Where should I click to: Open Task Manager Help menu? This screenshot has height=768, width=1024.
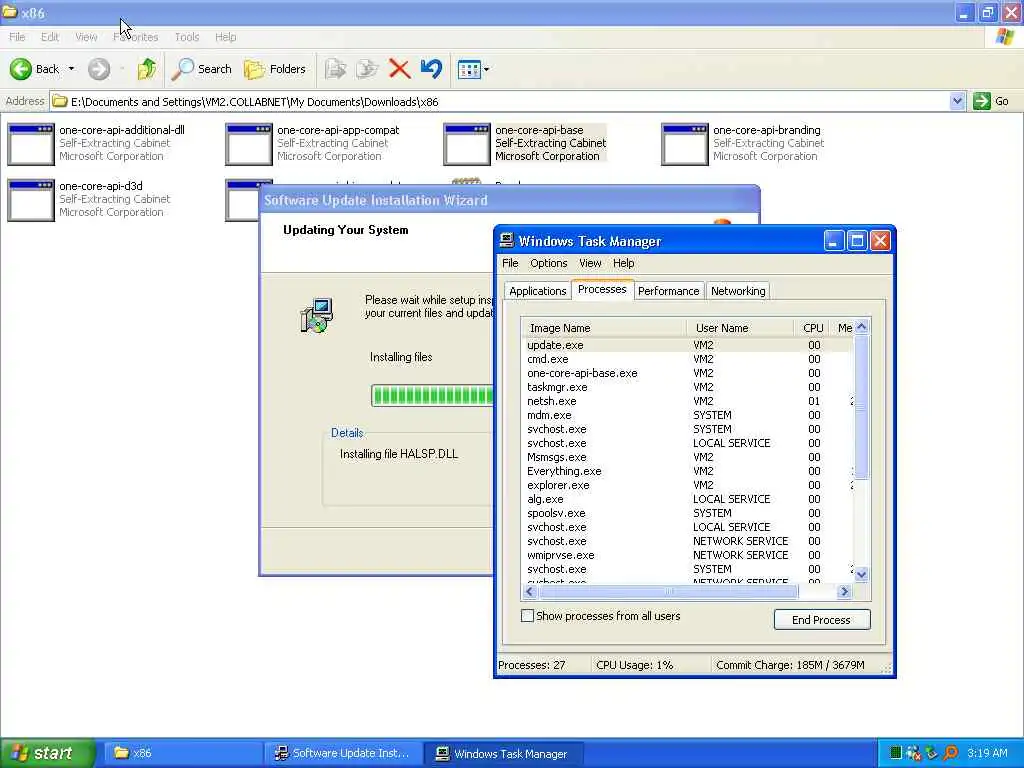(624, 263)
